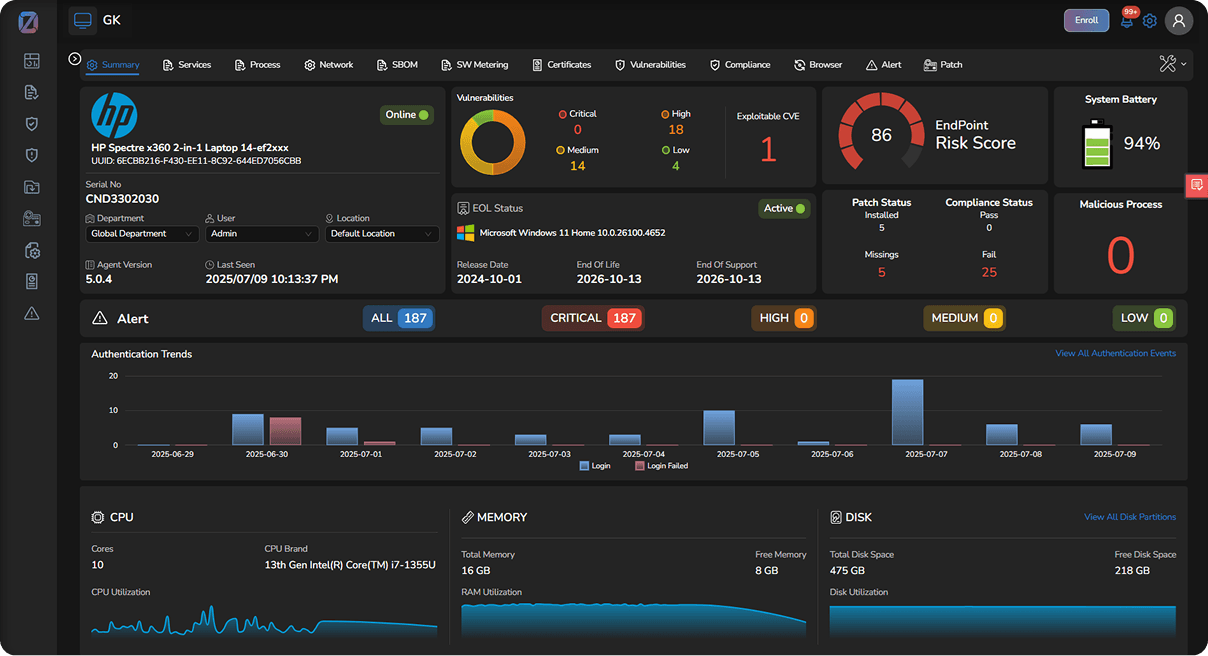1208x656 pixels.
Task: Open the settings gear in the header
Action: 1150,20
